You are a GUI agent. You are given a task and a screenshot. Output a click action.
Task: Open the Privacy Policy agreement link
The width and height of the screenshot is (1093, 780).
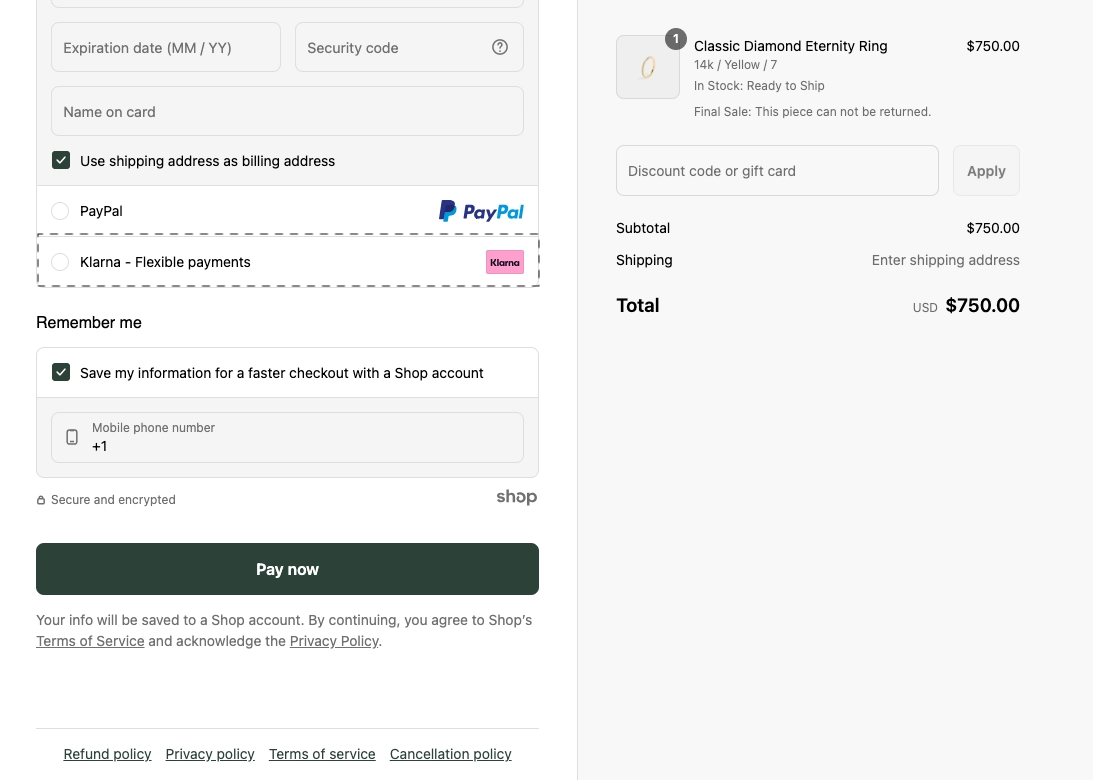(x=334, y=641)
